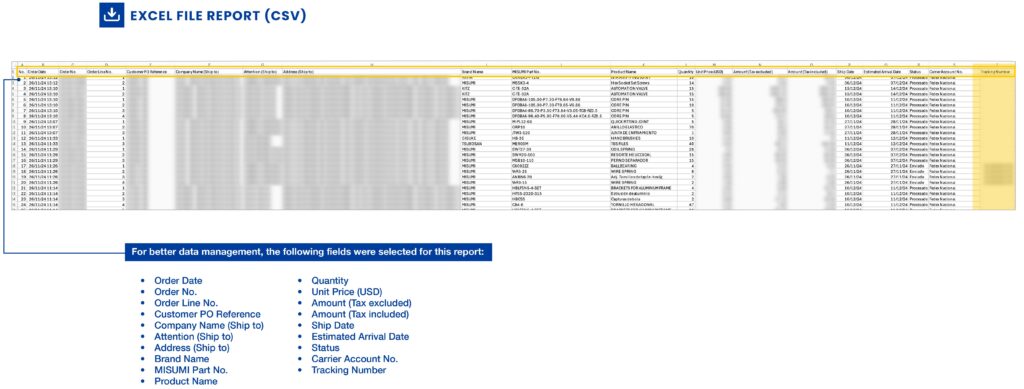Click the "Customer PO Reference" bullet item
The image size is (1024, 389).
click(207, 314)
